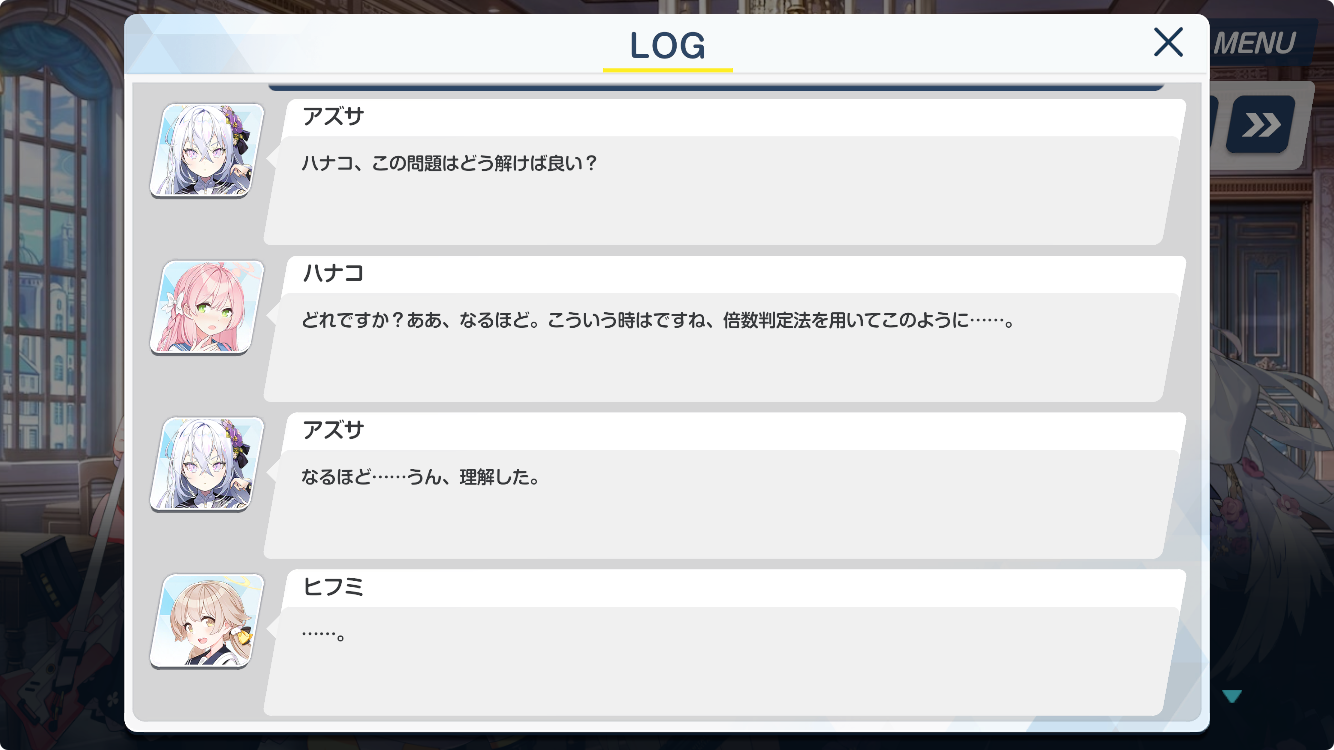This screenshot has height=750, width=1334.
Task: Select the LOG header tab
Action: pyautogui.click(x=668, y=45)
